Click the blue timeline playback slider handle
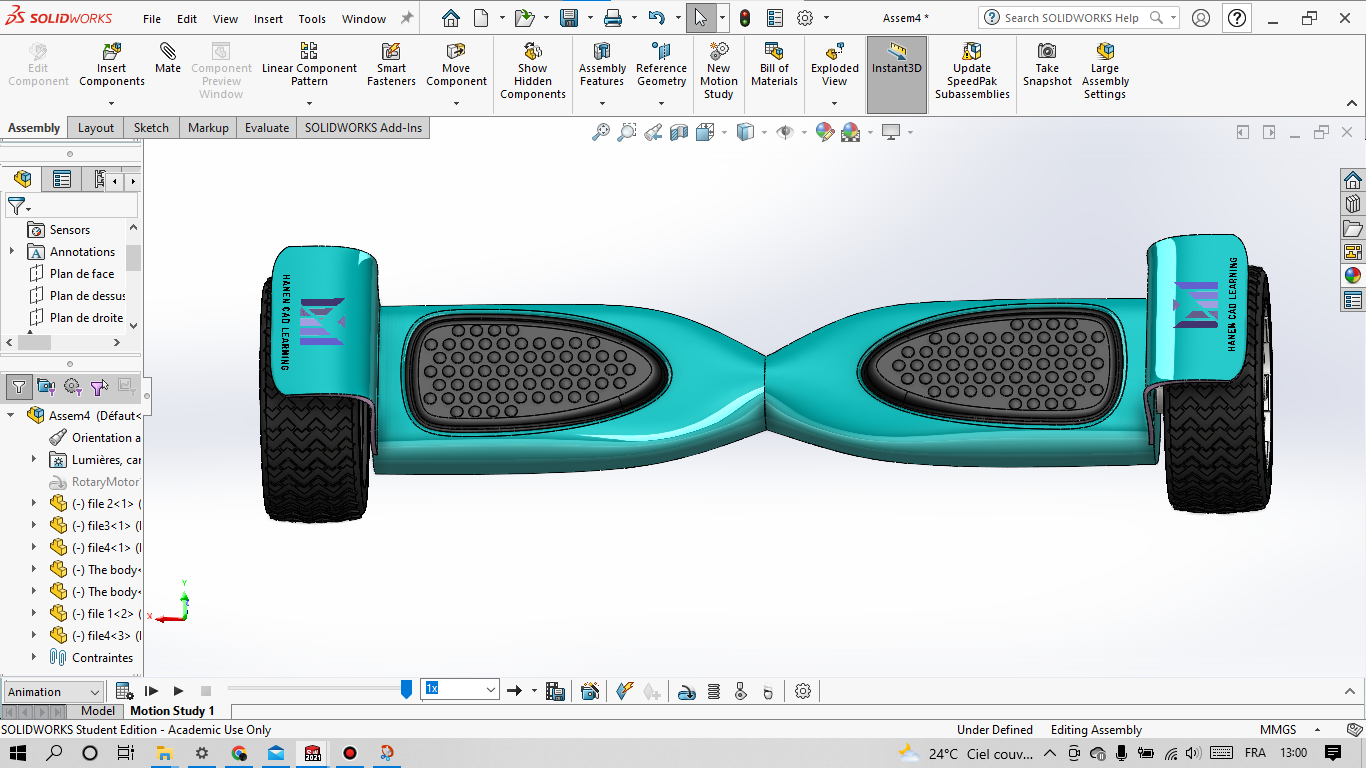The height and width of the screenshot is (768, 1366). pyautogui.click(x=406, y=689)
